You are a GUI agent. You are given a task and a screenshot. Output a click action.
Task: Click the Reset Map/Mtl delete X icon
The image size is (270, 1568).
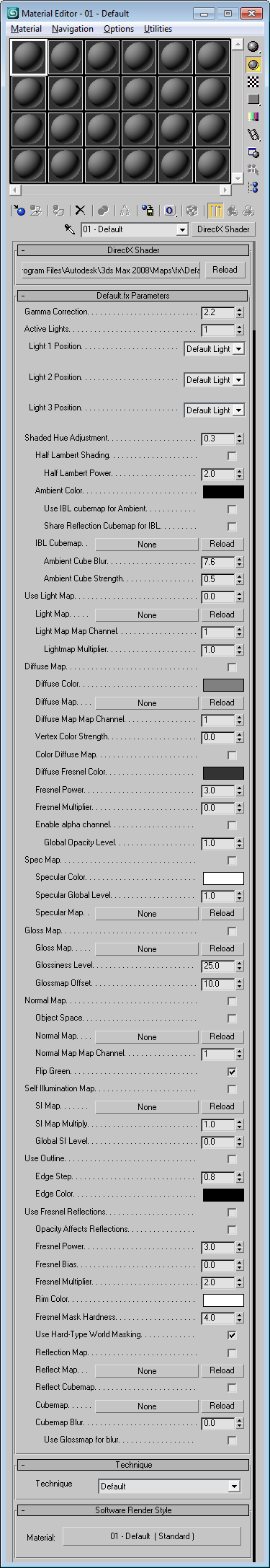click(x=81, y=211)
